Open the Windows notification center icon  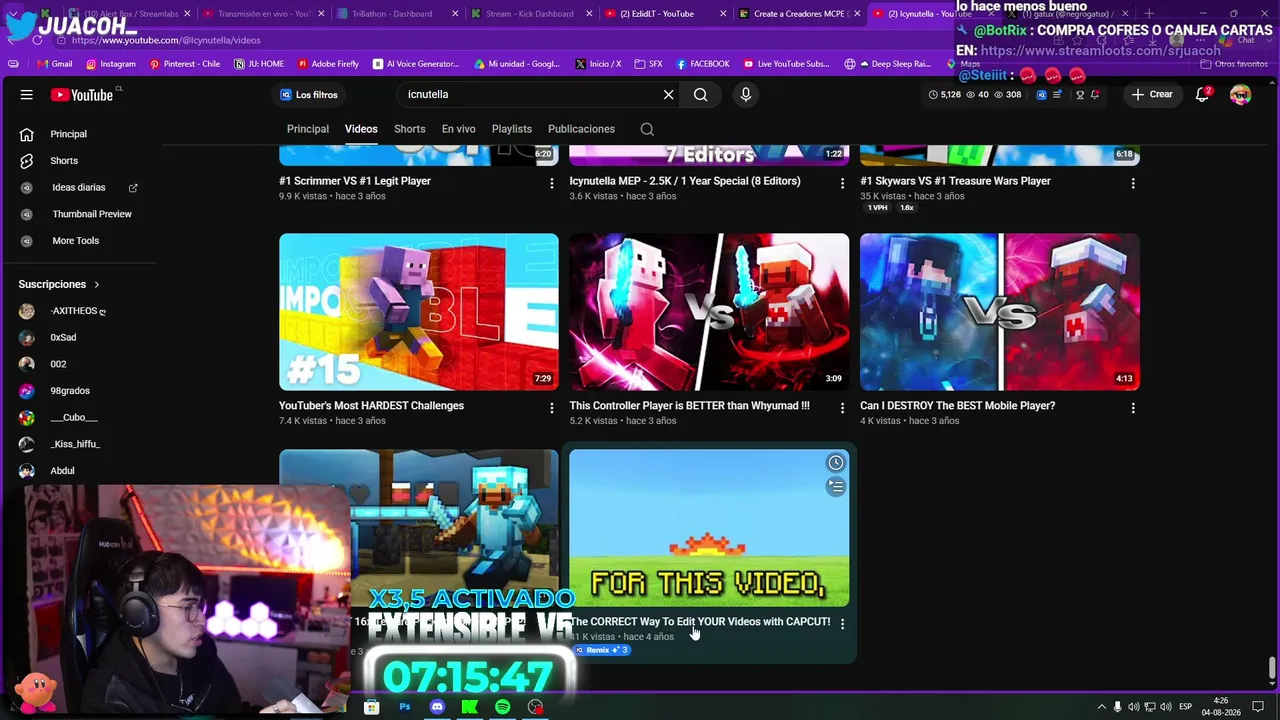pos(1258,707)
